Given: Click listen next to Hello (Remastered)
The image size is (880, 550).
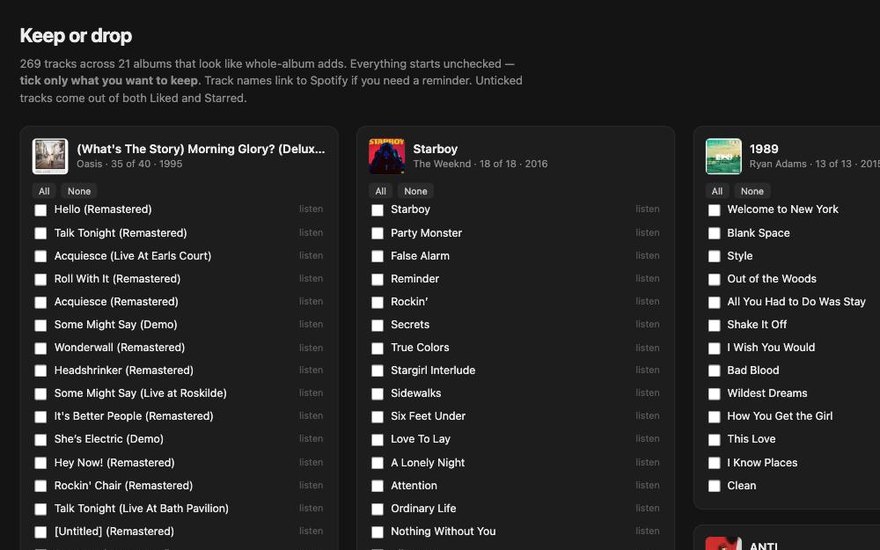Looking at the screenshot, I should 311,209.
